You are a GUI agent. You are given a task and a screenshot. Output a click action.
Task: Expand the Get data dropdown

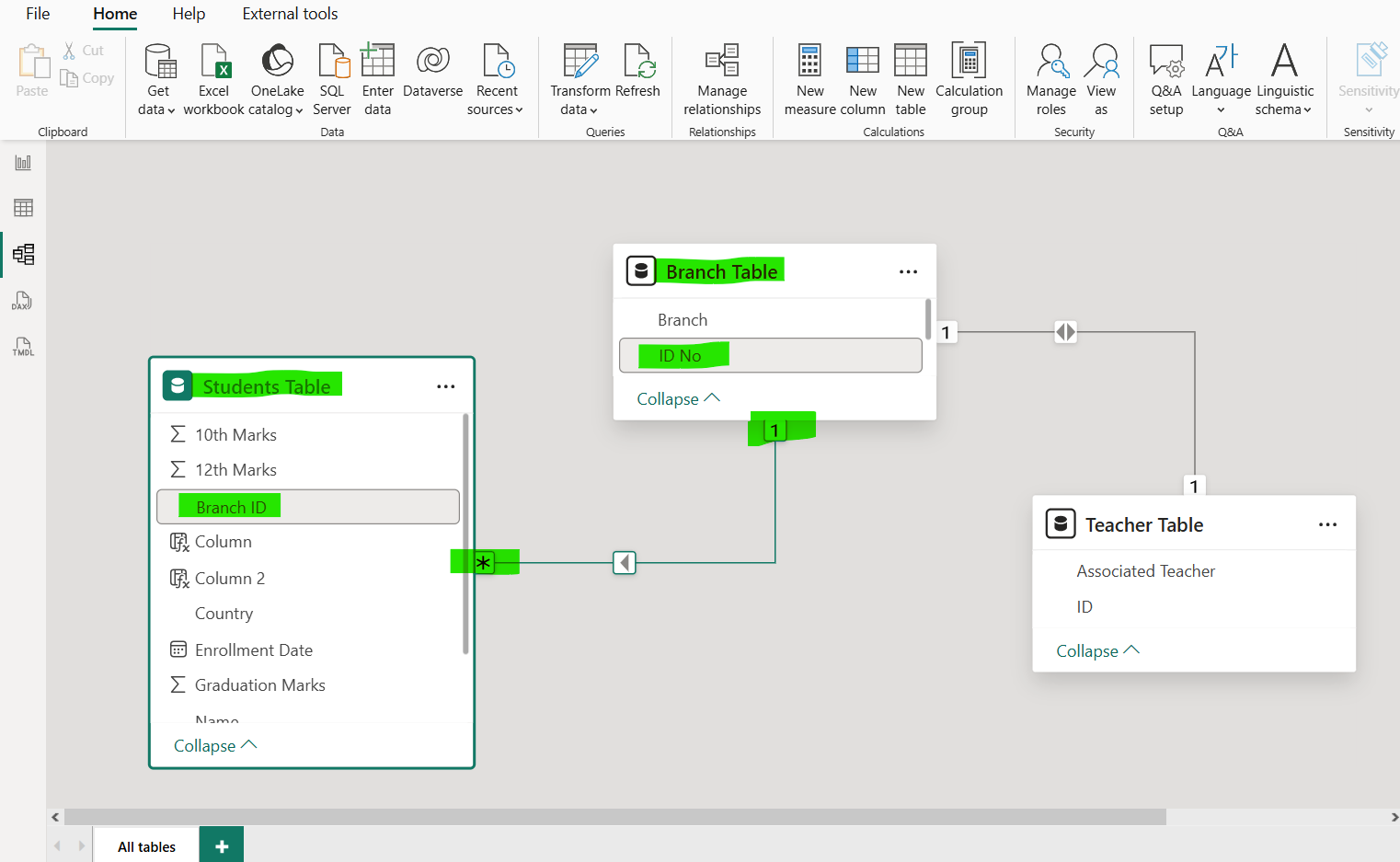point(157,109)
